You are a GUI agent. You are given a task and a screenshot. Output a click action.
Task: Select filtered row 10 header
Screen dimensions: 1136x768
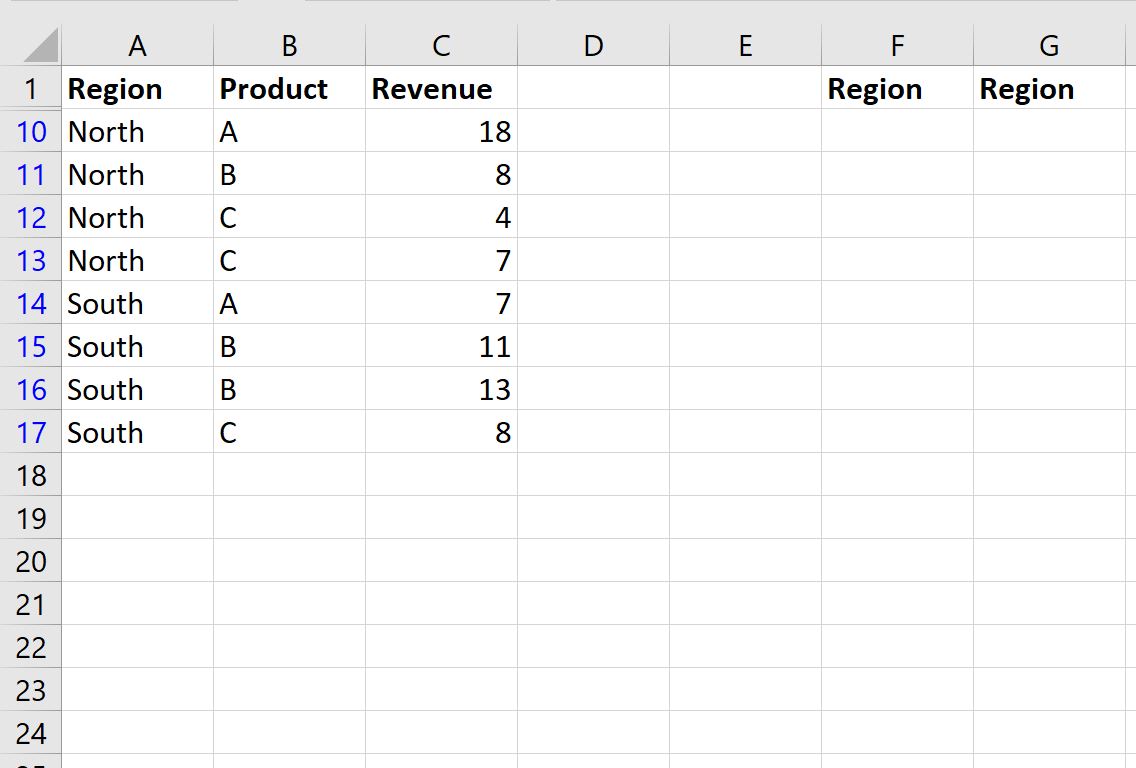pos(31,131)
